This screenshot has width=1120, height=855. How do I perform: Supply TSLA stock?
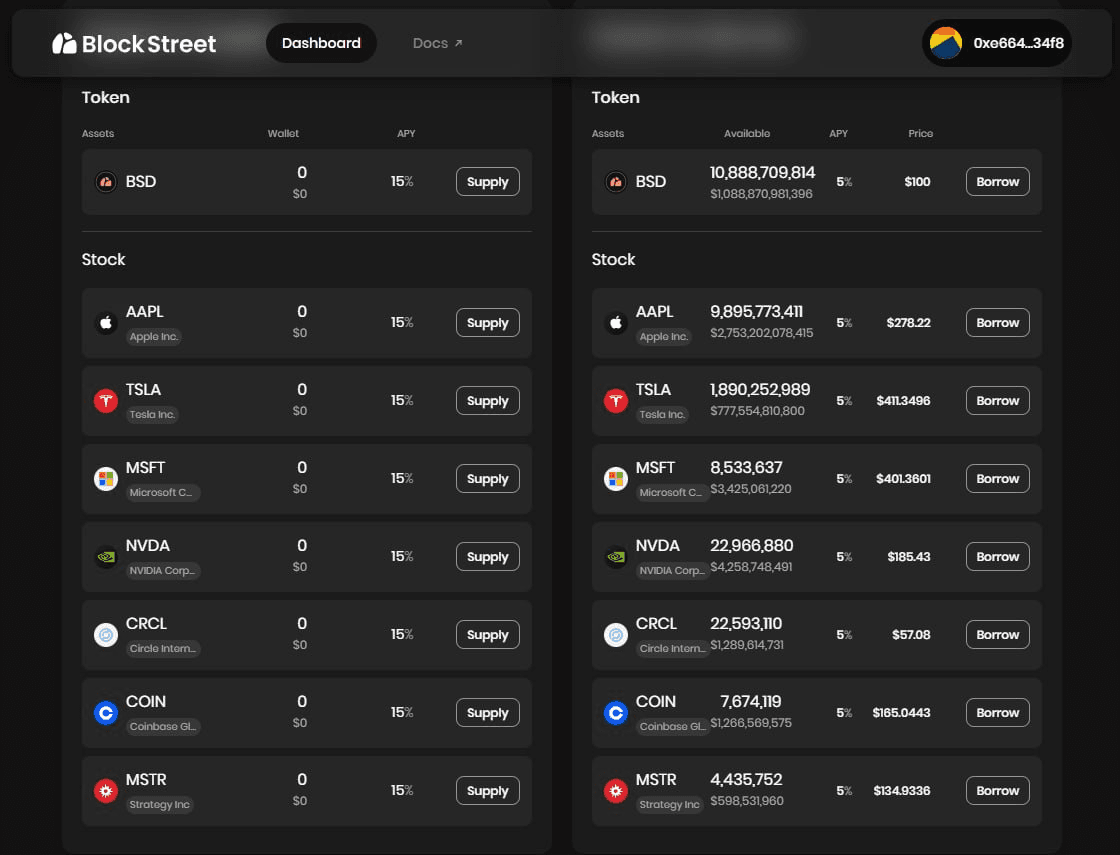pos(488,401)
